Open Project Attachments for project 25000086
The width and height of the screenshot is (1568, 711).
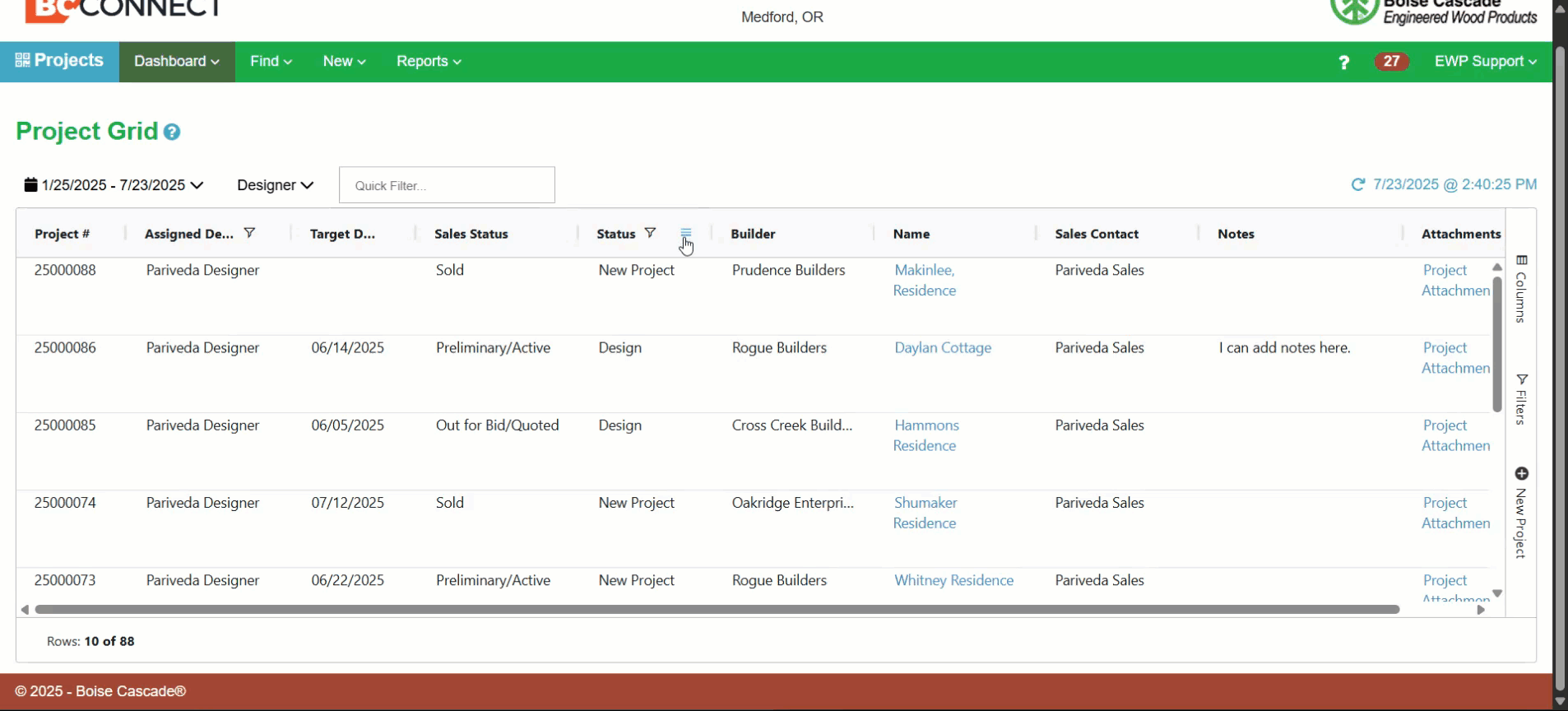1455,357
